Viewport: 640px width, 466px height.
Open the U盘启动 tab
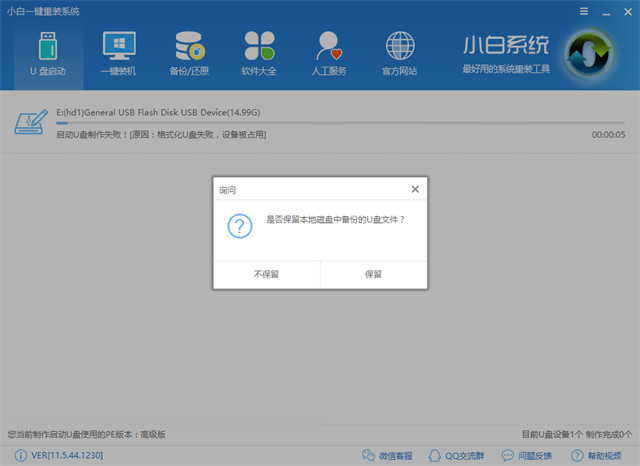click(48, 54)
